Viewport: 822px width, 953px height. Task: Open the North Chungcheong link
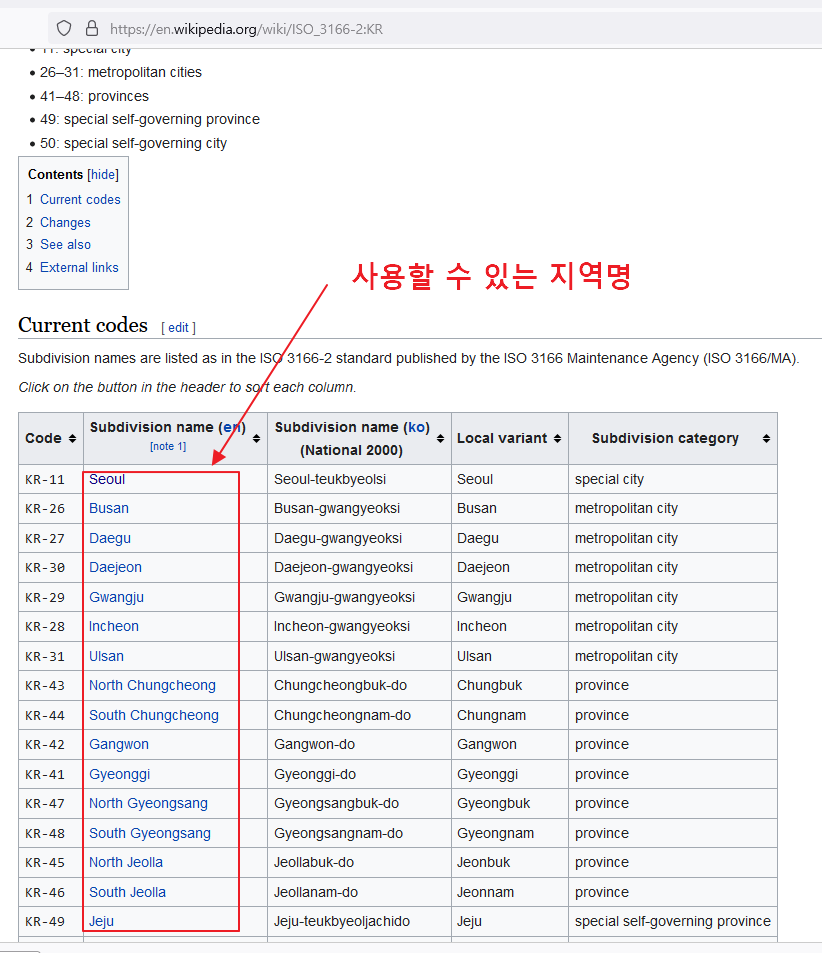tap(153, 685)
